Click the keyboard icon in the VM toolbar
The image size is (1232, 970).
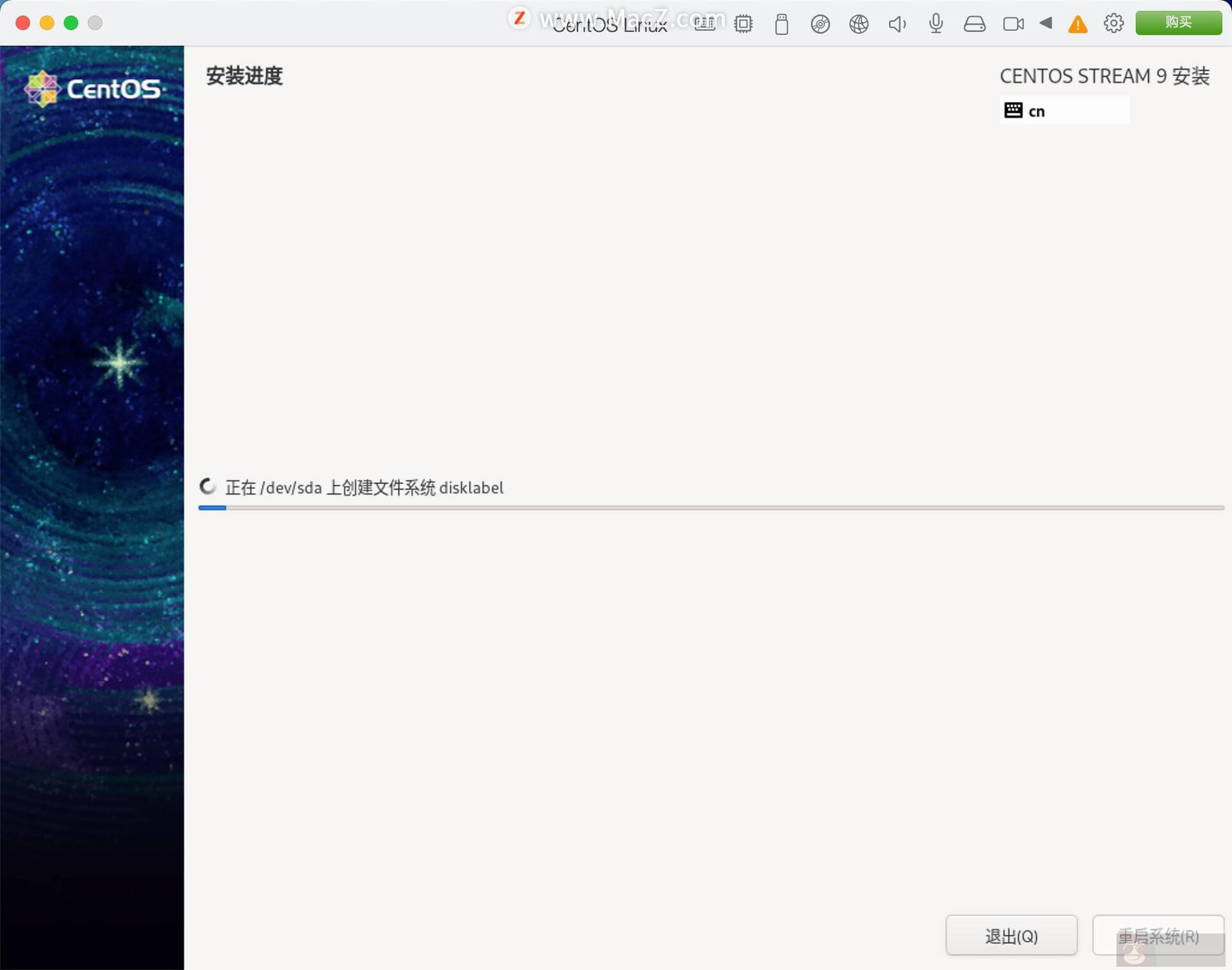tap(705, 24)
